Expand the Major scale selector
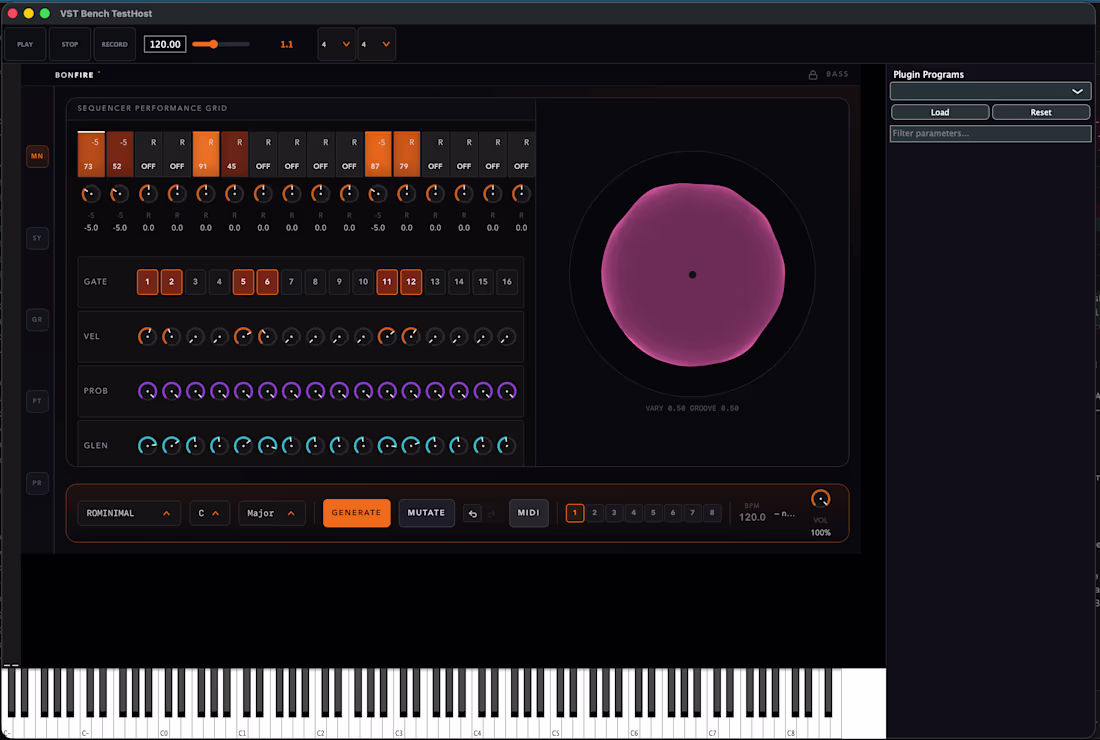 [x=271, y=513]
